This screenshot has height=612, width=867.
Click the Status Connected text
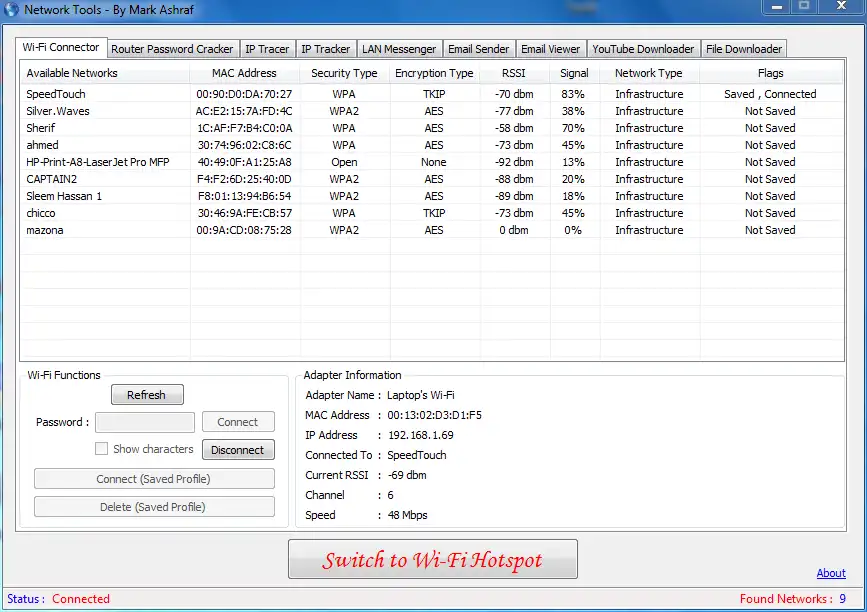(x=81, y=599)
